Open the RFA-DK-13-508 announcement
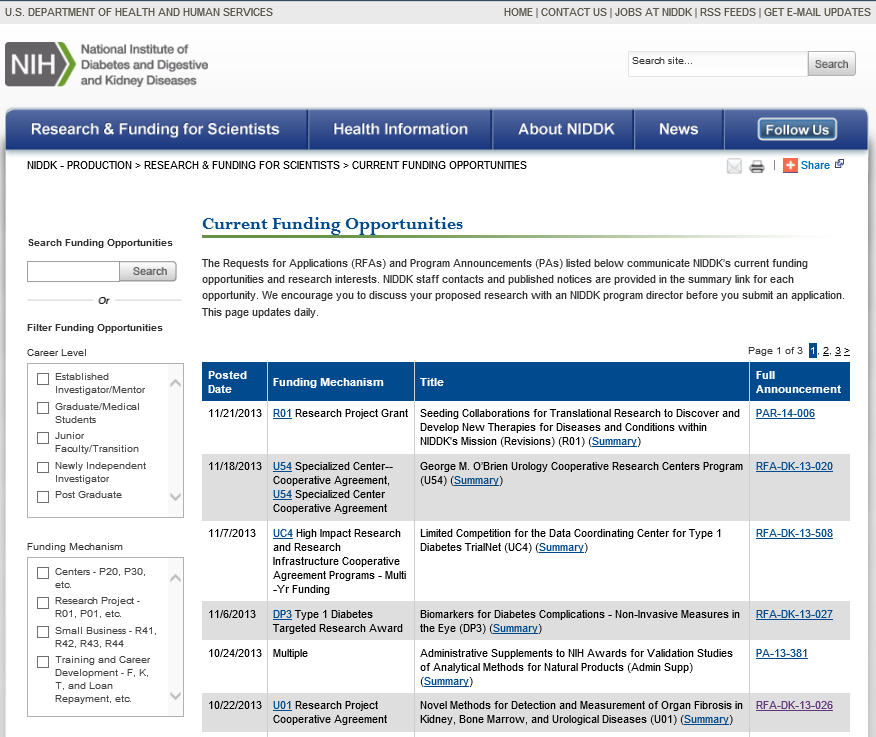The width and height of the screenshot is (876, 737). pyautogui.click(x=794, y=534)
